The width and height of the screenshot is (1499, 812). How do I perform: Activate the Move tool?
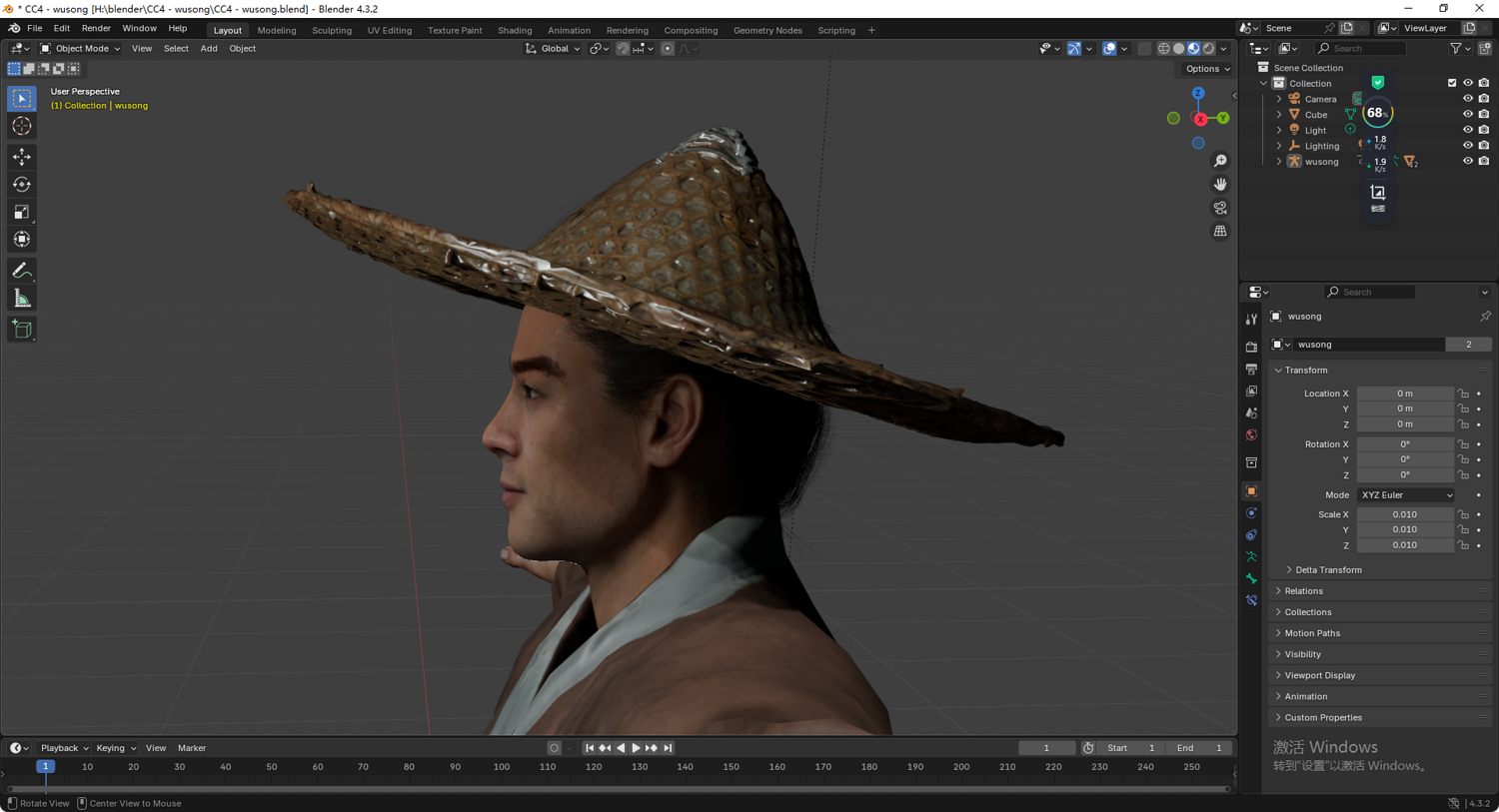coord(22,157)
